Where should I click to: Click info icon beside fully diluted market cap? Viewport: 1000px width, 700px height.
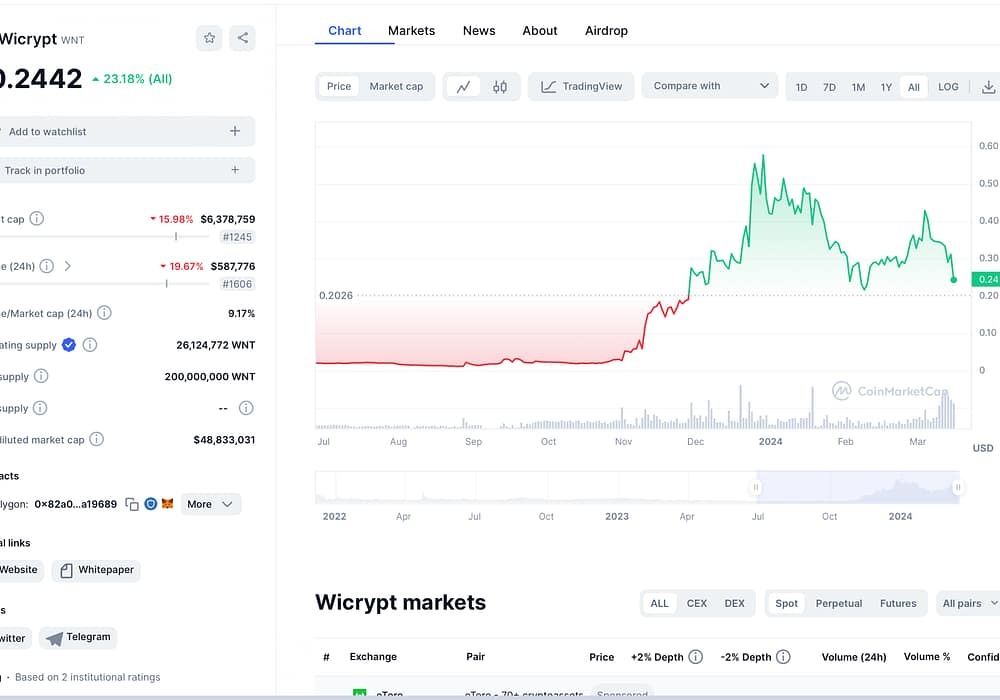[97, 439]
